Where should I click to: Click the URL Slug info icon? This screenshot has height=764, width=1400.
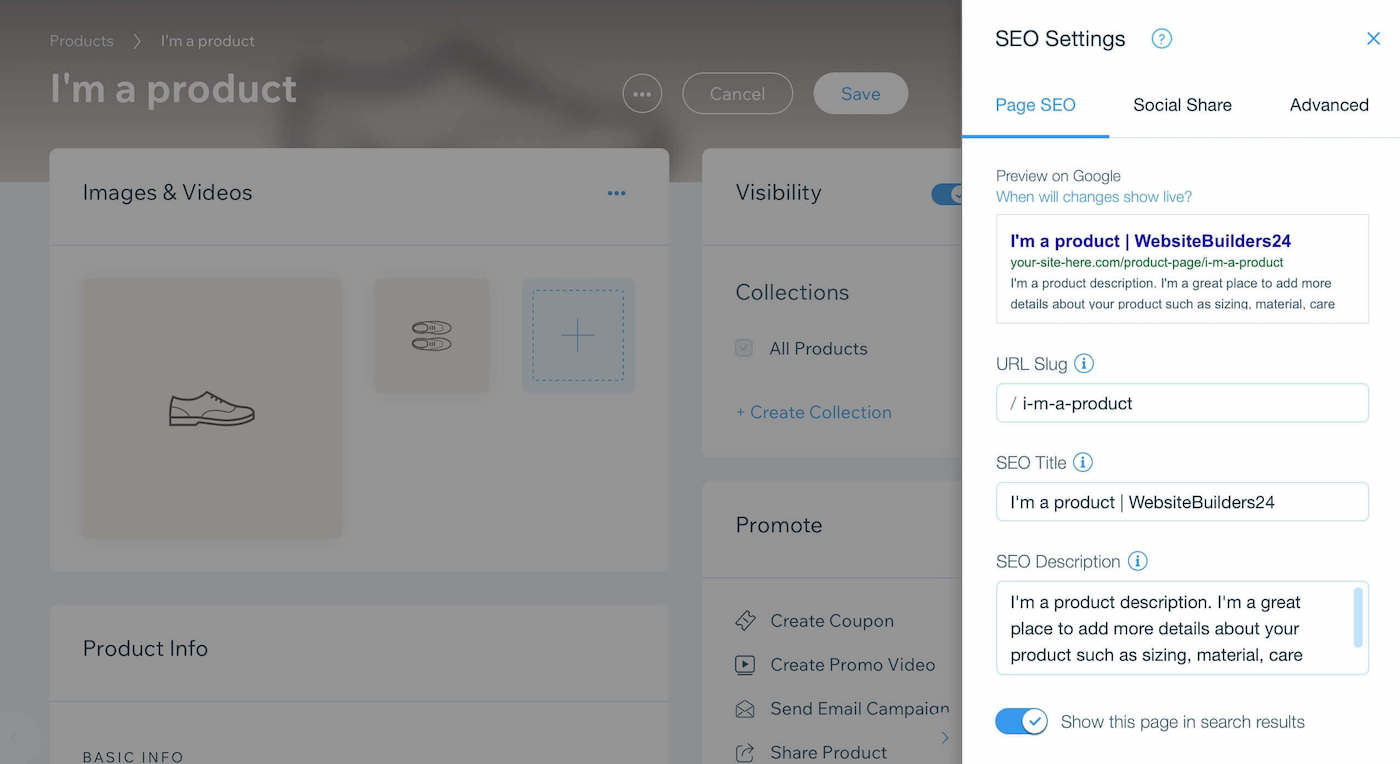click(x=1084, y=364)
